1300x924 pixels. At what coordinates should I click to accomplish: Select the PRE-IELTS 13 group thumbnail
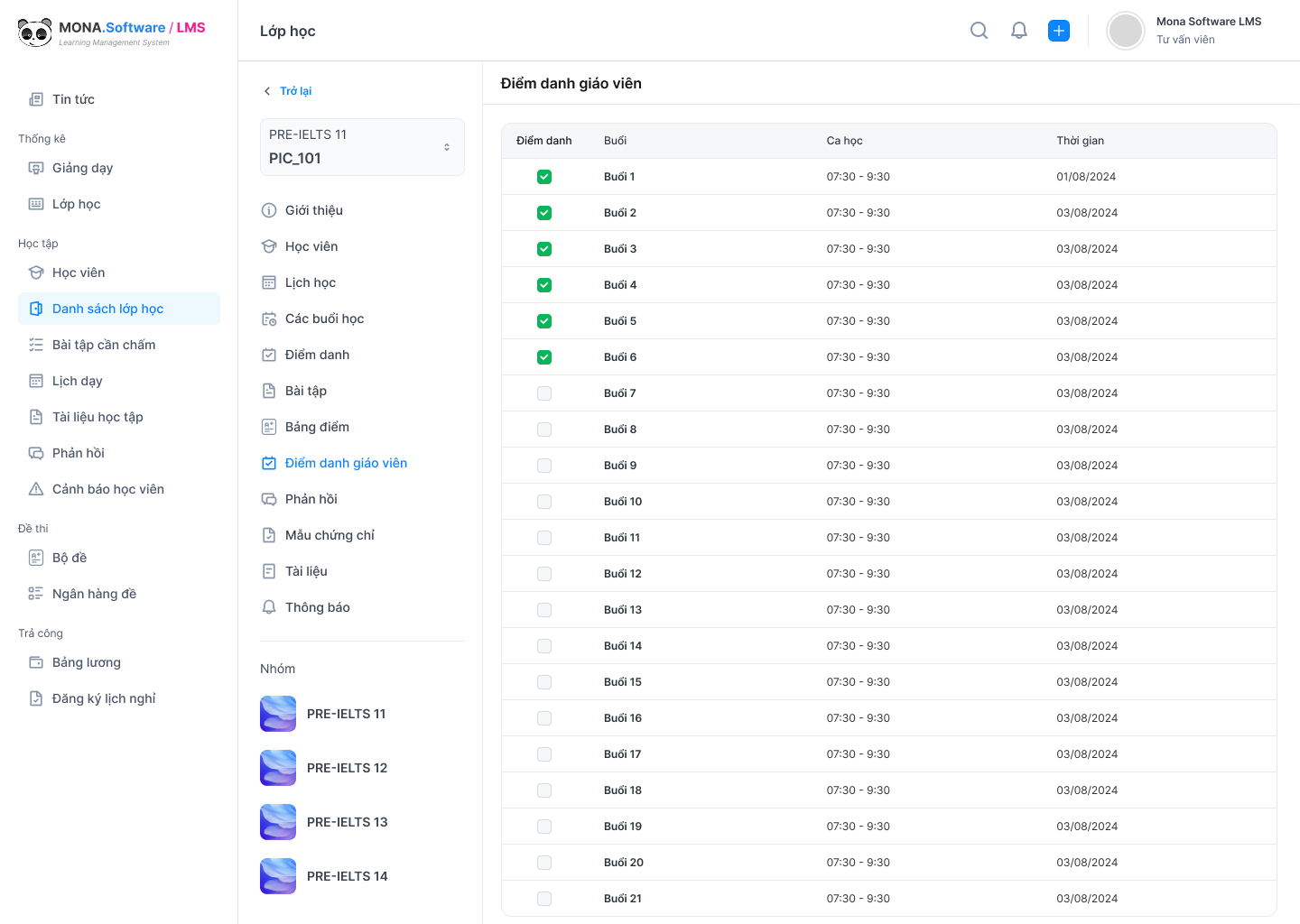coord(278,822)
